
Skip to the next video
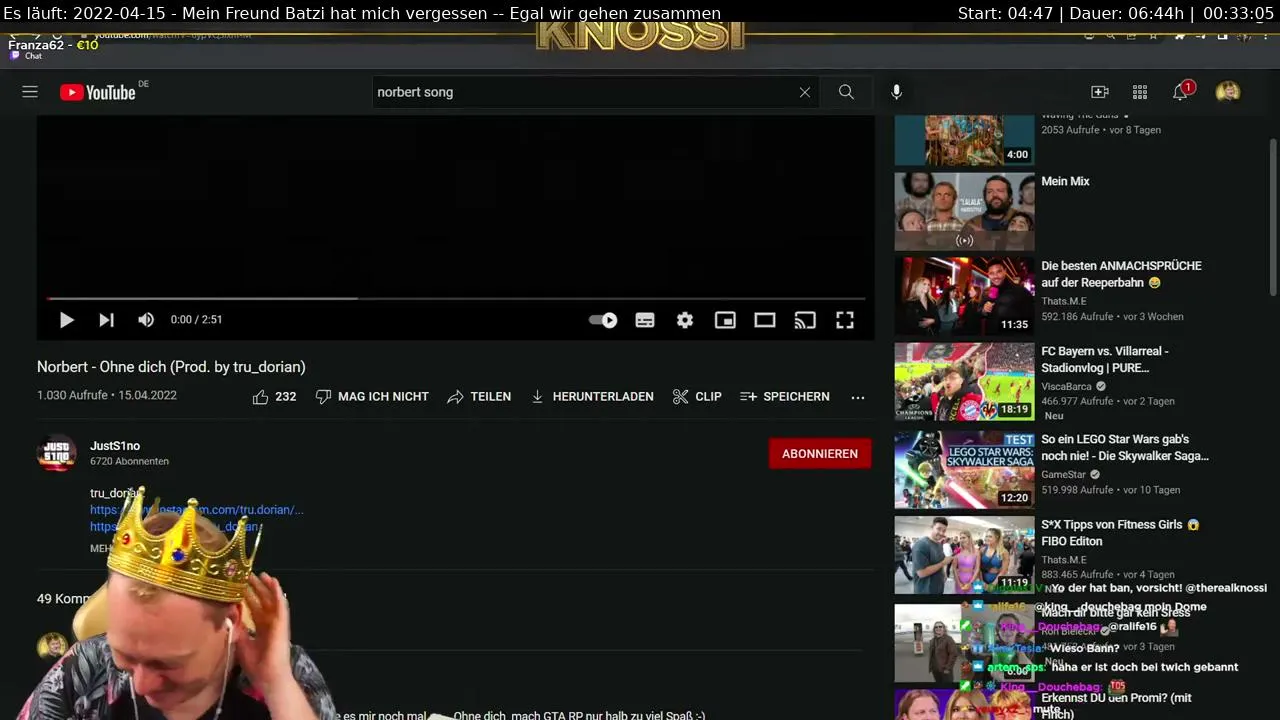pyautogui.click(x=106, y=320)
